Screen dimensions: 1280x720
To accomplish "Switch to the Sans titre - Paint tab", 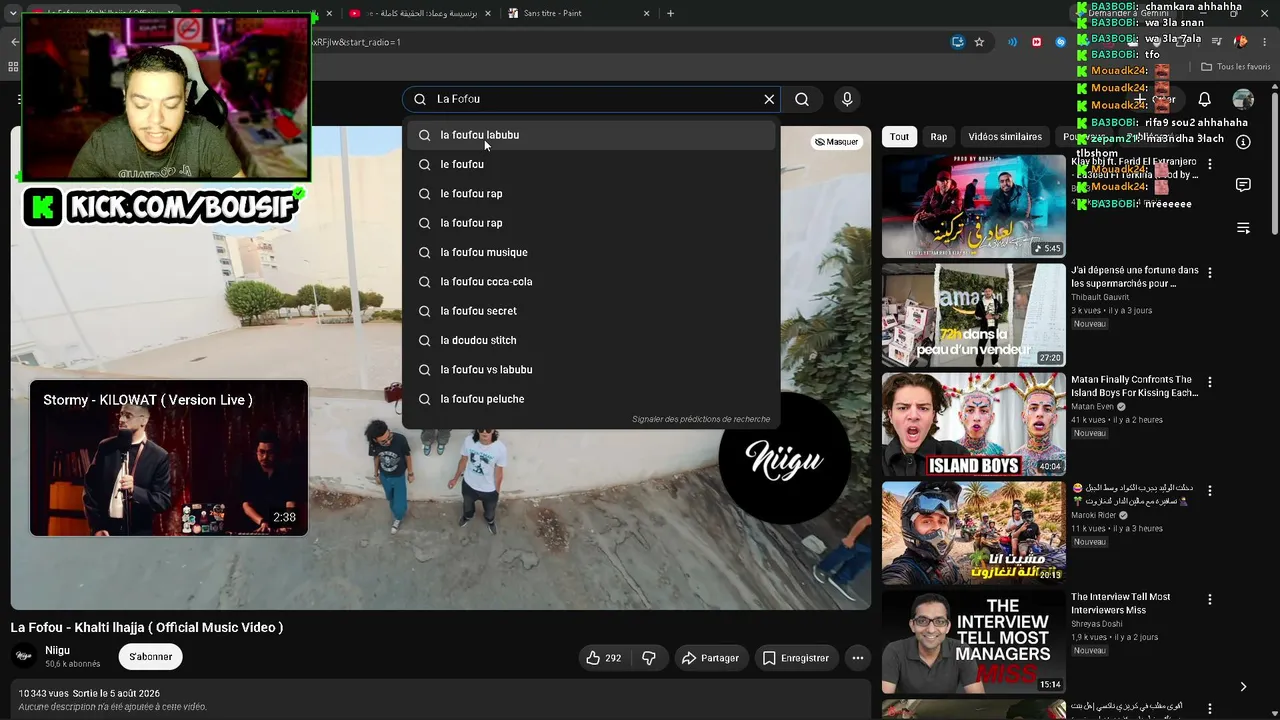I will [578, 13].
